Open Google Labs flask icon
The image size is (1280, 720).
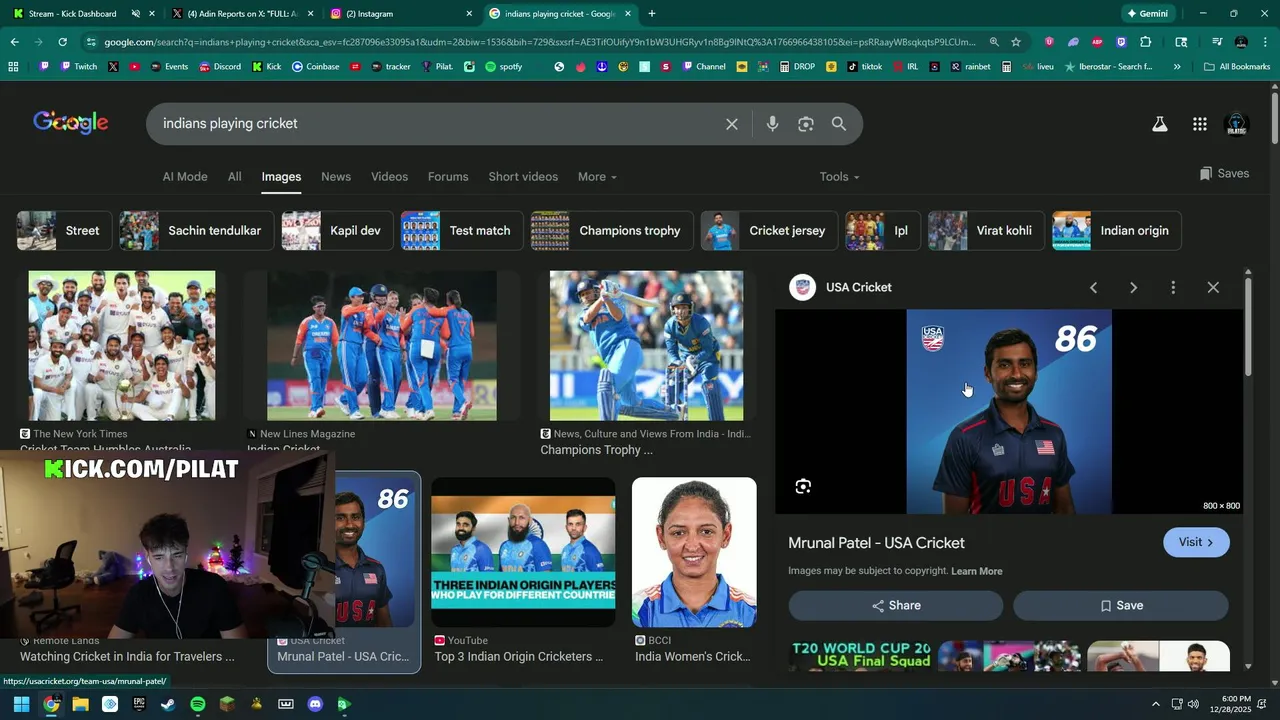click(x=1160, y=124)
